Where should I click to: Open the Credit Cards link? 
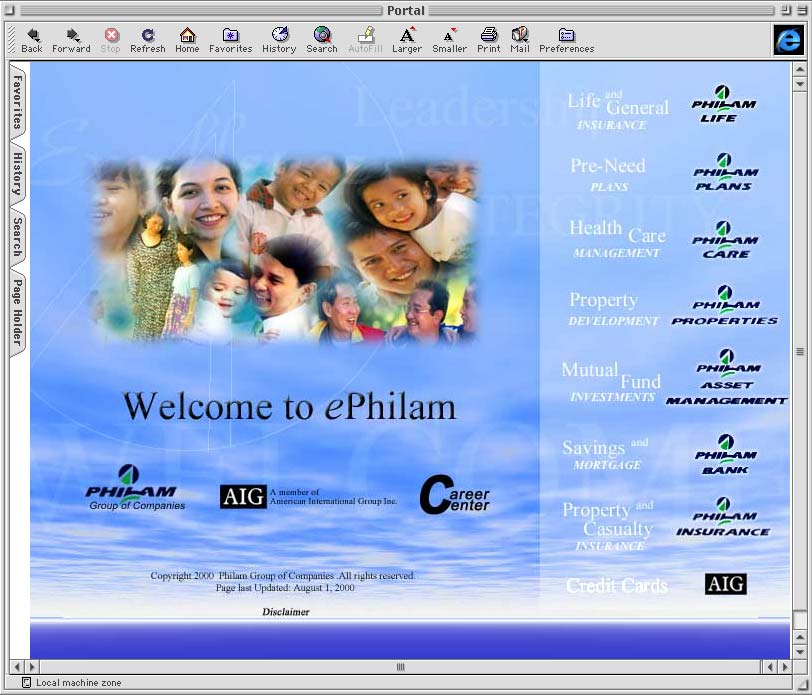(617, 585)
